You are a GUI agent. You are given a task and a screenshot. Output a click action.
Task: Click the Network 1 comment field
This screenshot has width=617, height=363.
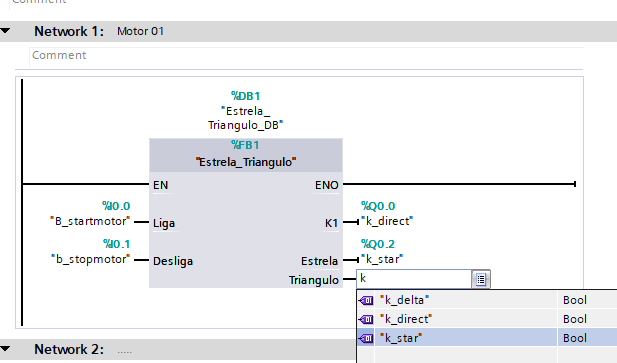click(306, 55)
